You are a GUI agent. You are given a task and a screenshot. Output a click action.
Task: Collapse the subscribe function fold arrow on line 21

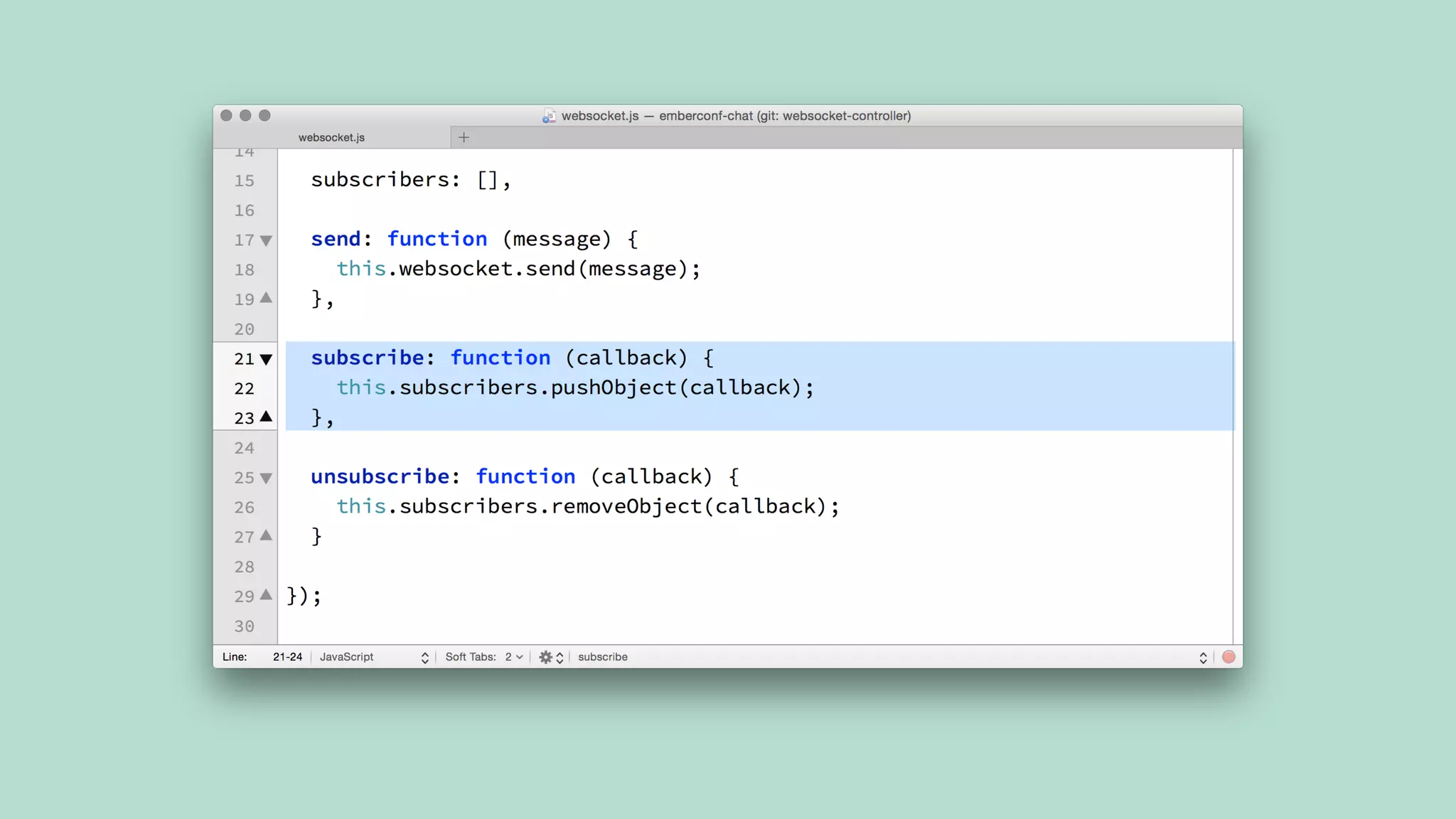(x=266, y=359)
